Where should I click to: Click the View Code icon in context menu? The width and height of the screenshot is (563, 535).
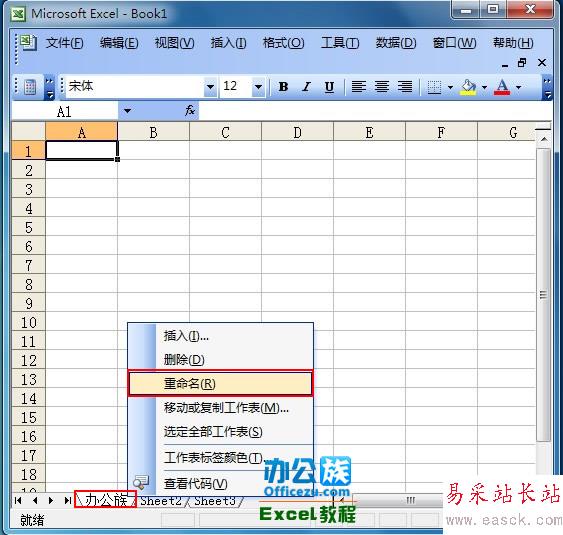click(141, 482)
